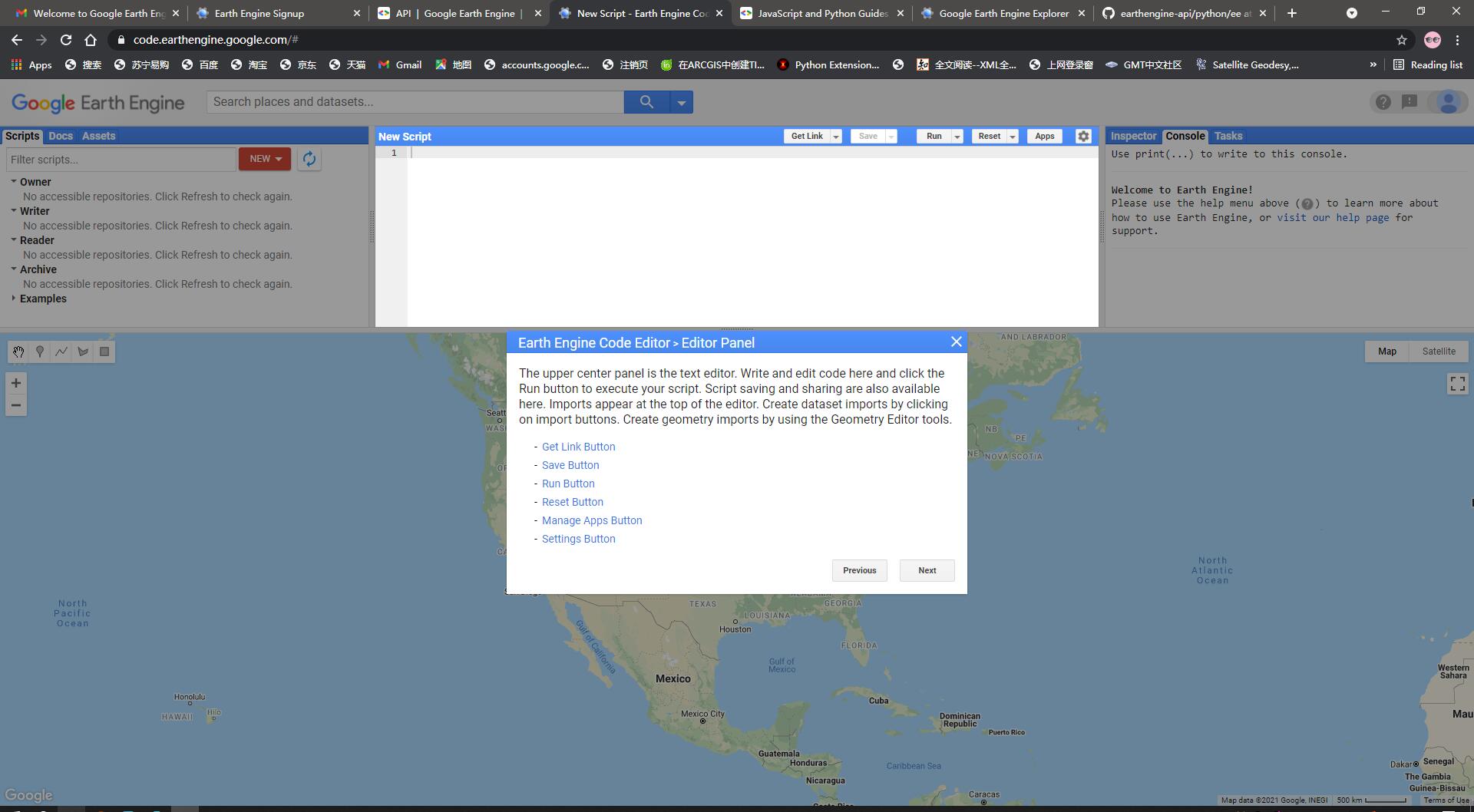Select the draw line geometry tool
Viewport: 1474px width, 812px height.
[61, 352]
